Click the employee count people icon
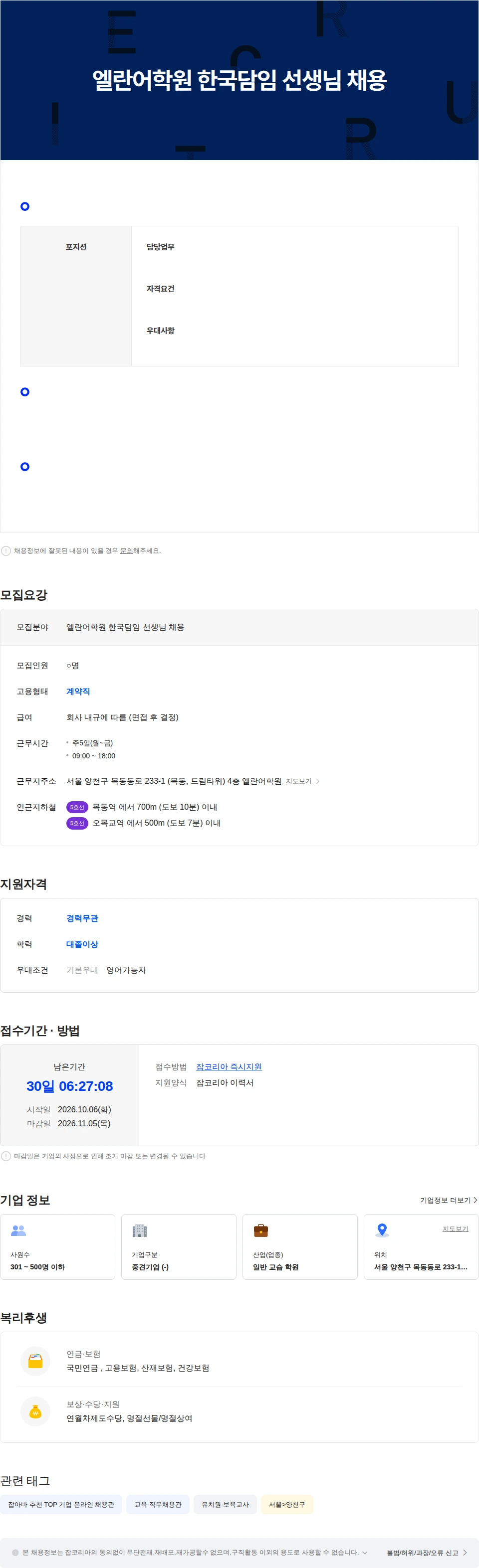Screen dimensions: 479x1568 pos(18,1230)
